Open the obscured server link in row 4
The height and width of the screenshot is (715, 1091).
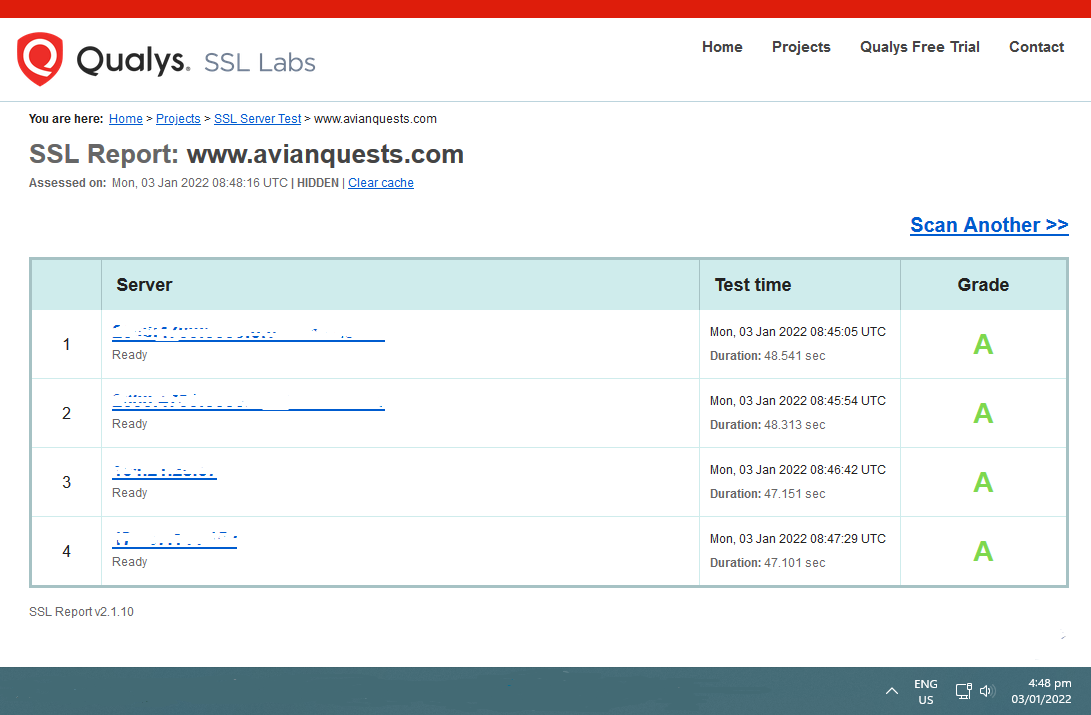click(175, 540)
